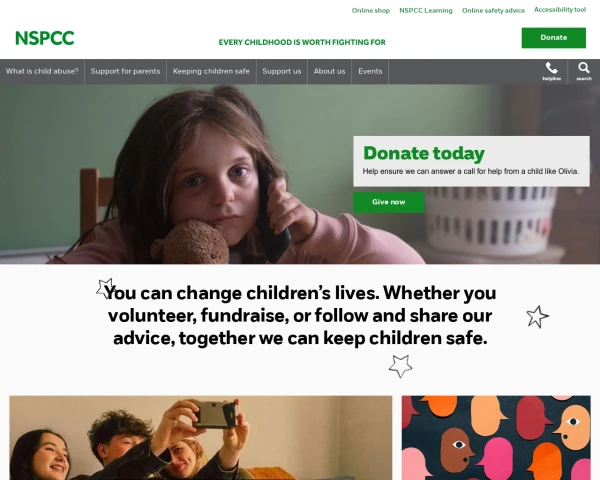The height and width of the screenshot is (480, 600).
Task: Click the star icon left of headline
Action: (105, 288)
